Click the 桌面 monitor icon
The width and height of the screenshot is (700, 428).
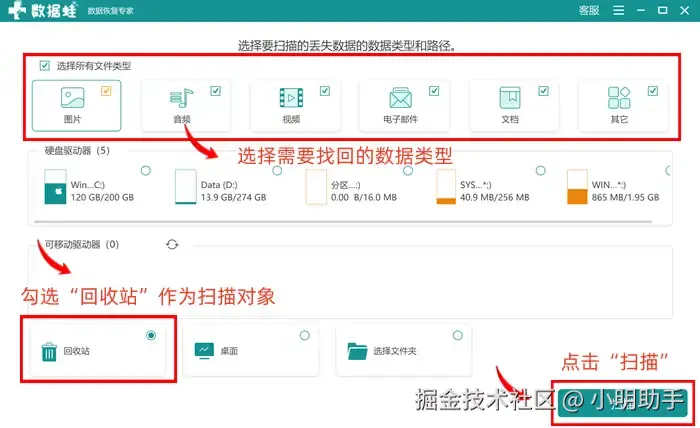point(204,351)
